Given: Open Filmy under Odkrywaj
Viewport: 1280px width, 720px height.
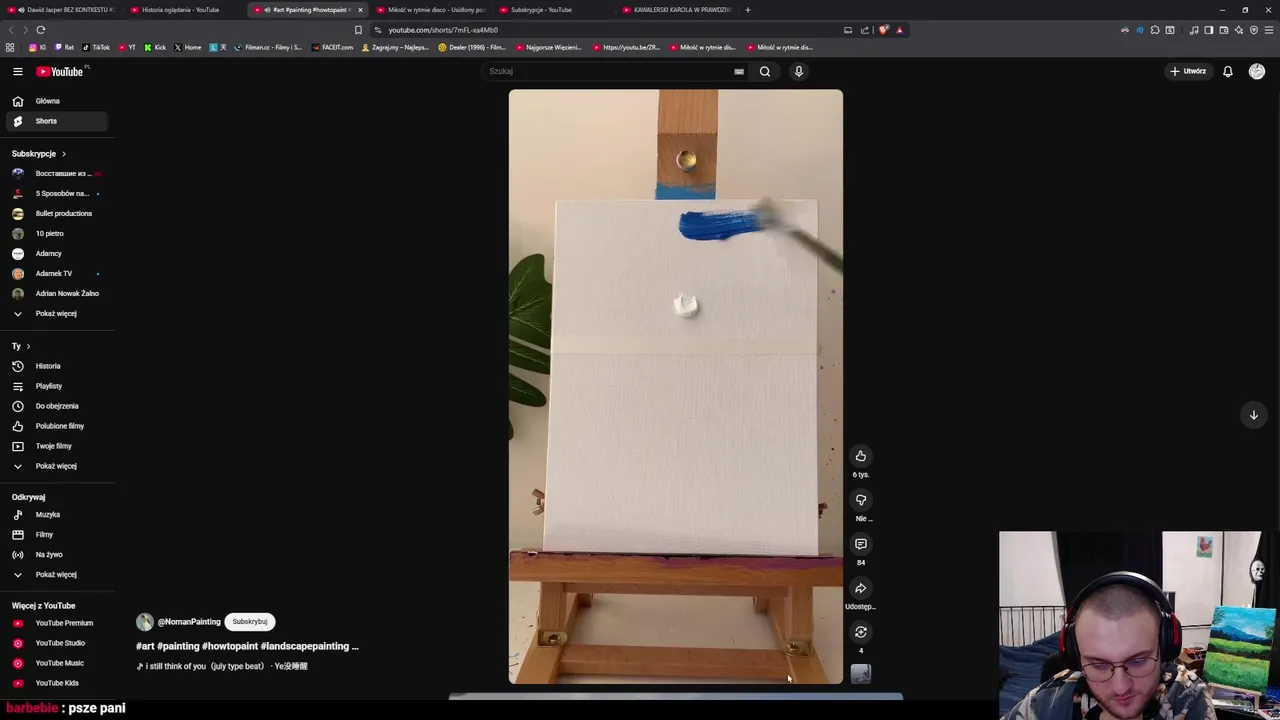Looking at the screenshot, I should [x=56, y=534].
